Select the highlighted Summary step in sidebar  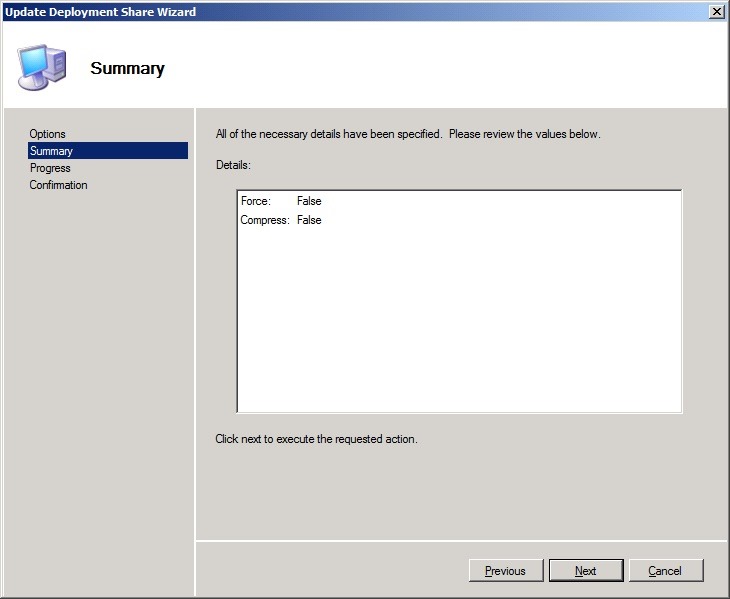[x=51, y=151]
